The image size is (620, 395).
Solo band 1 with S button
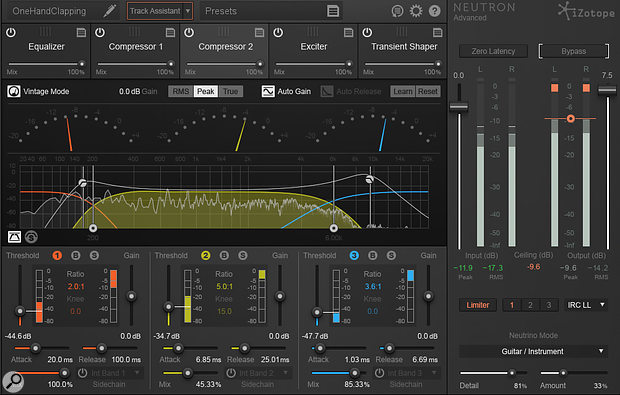94,255
